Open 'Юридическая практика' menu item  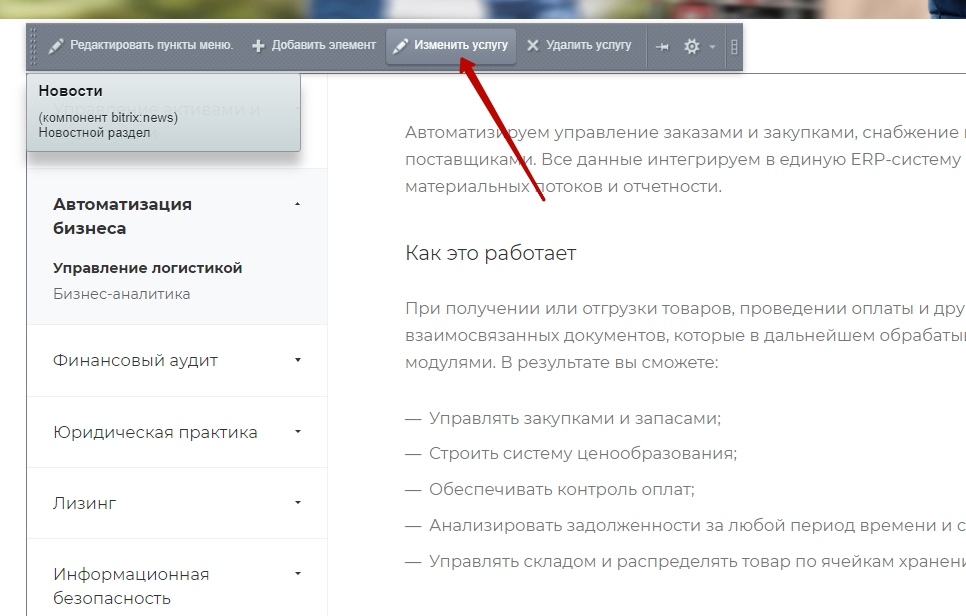coord(155,432)
